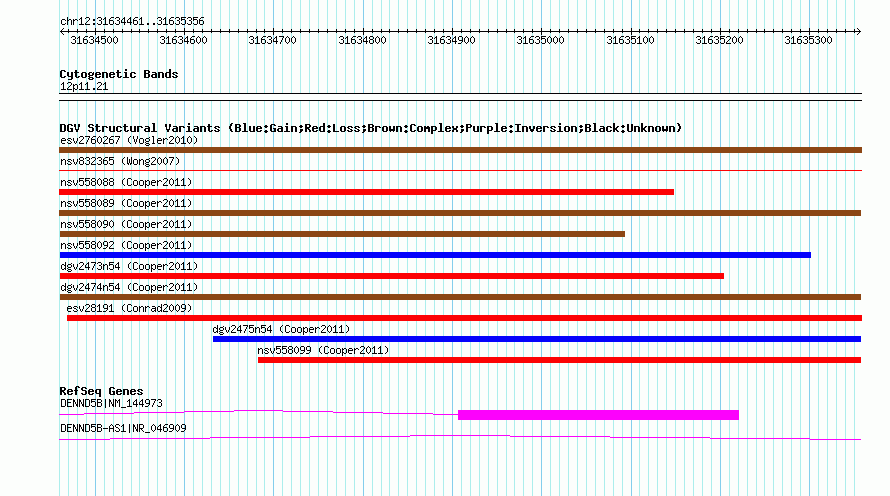Click nsv558099 (Cooper2011) label
The width and height of the screenshot is (890, 496).
323,350
